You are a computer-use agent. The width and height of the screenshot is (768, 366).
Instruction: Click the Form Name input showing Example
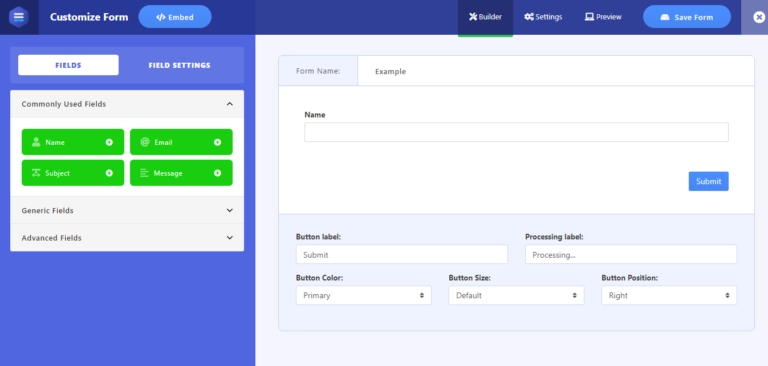click(555, 71)
